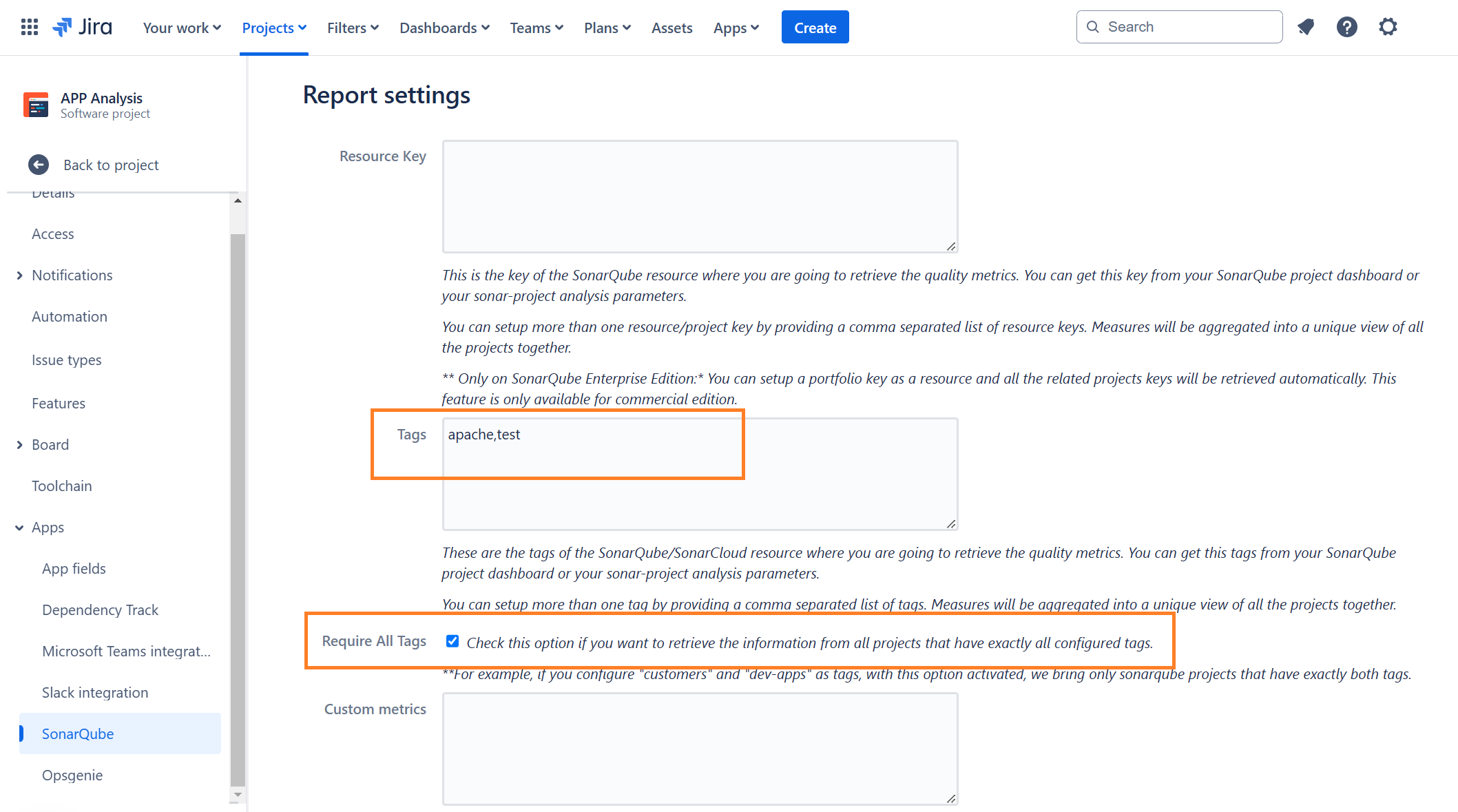This screenshot has width=1458, height=812.
Task: Open Dependency Track settings
Action: (100, 610)
